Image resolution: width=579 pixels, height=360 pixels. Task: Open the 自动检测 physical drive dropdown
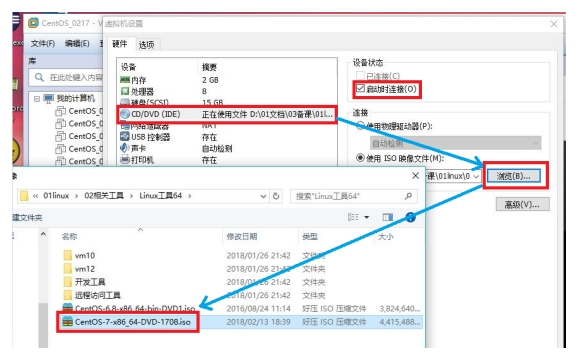[x=455, y=143]
